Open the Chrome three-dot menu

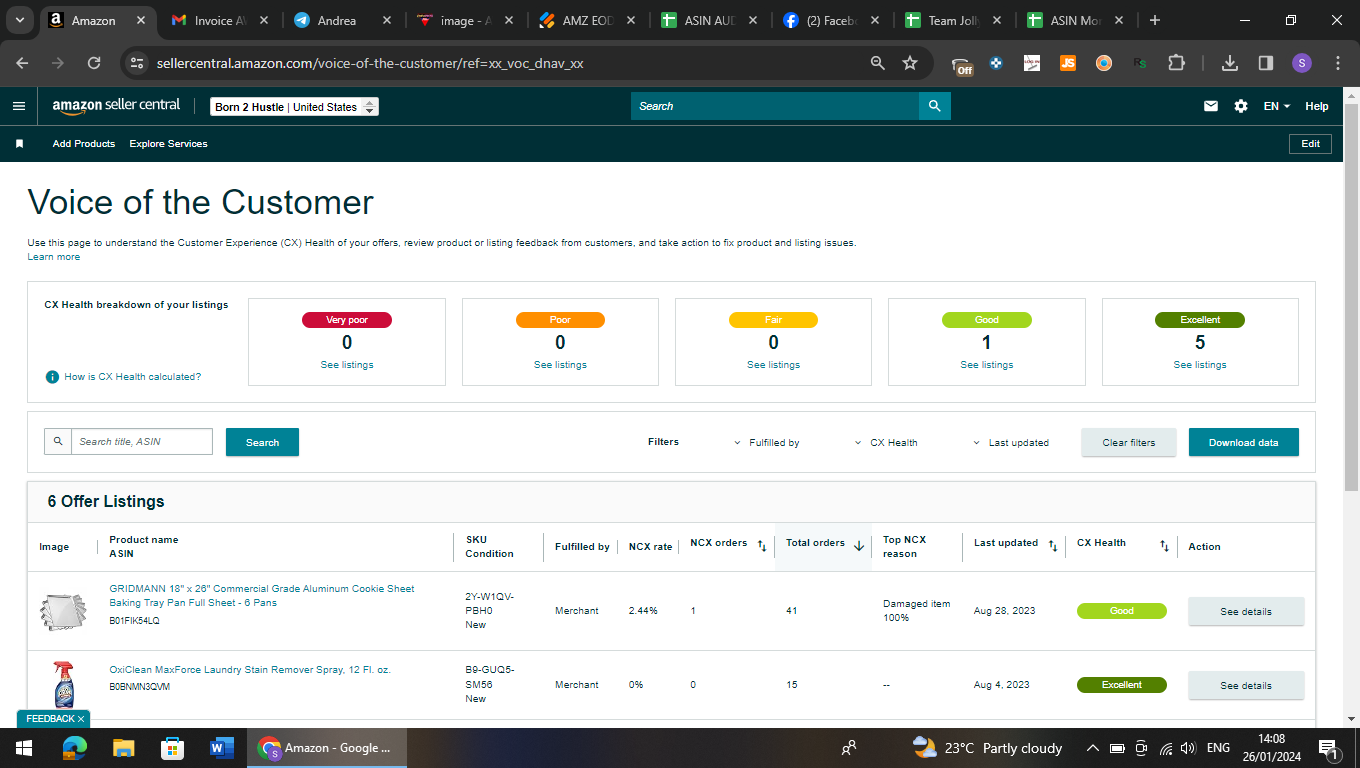[x=1338, y=63]
